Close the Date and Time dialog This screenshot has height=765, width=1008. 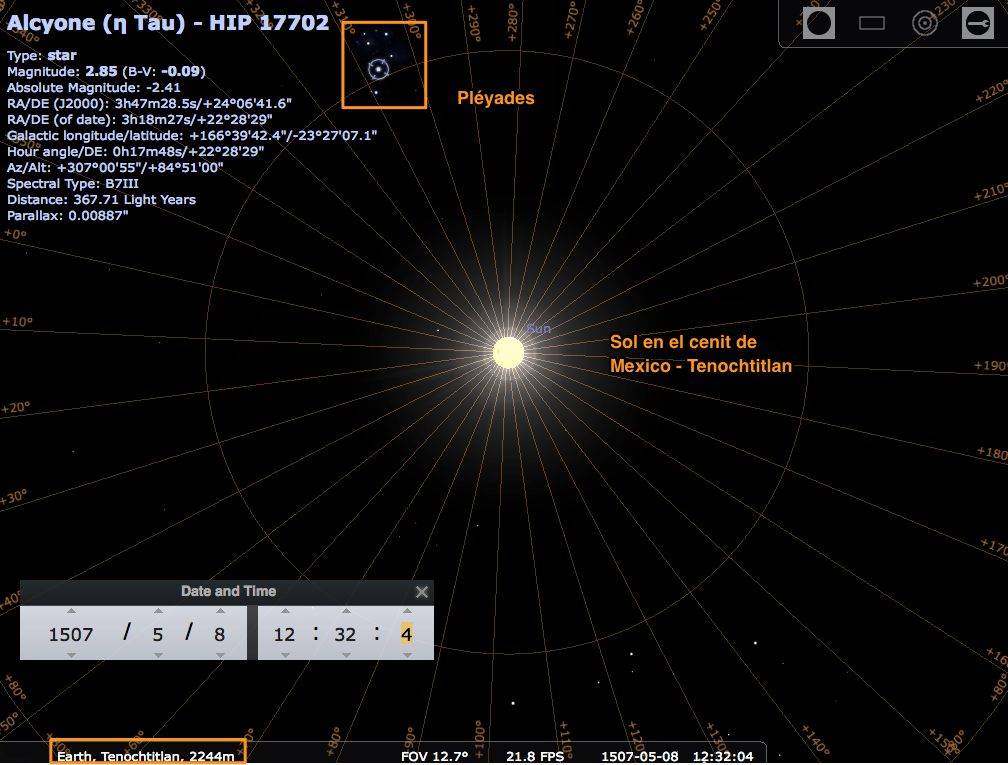point(422,592)
